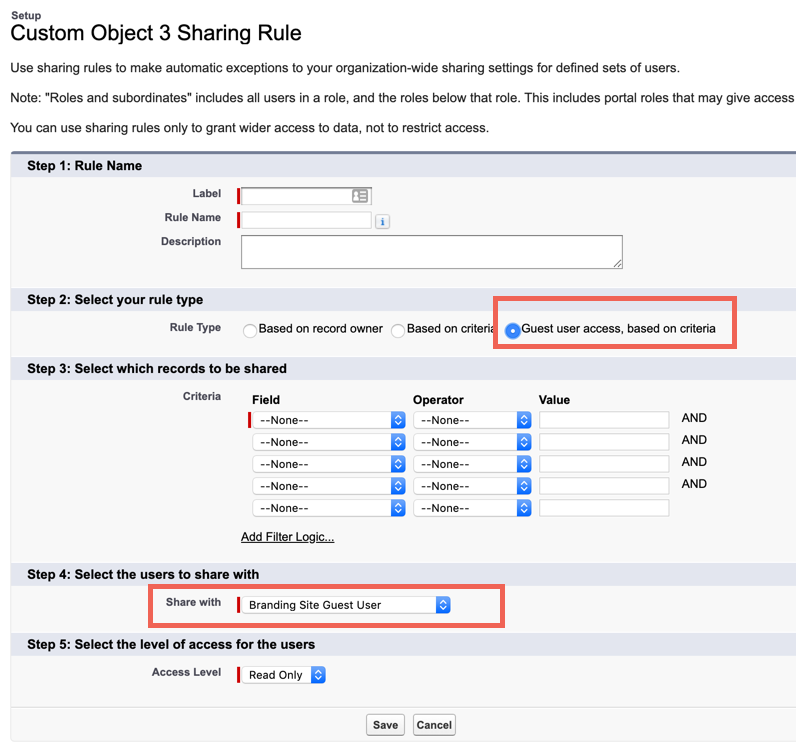This screenshot has width=796, height=749.
Task: Open the first criteria Operator dropdown
Action: point(472,420)
